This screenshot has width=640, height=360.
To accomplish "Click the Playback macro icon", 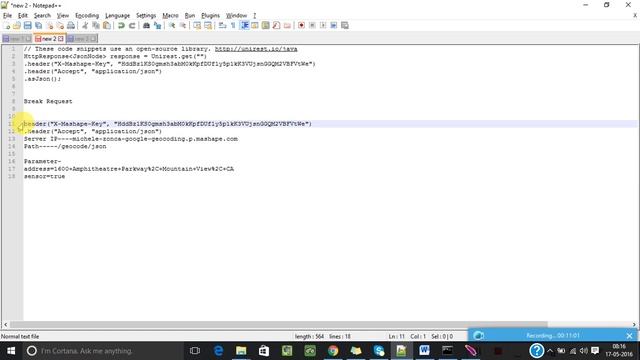I will tap(323, 25).
